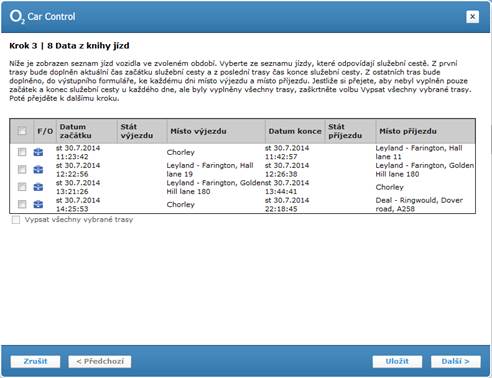Click the F/O column header
492x378 pixels.
[45, 131]
